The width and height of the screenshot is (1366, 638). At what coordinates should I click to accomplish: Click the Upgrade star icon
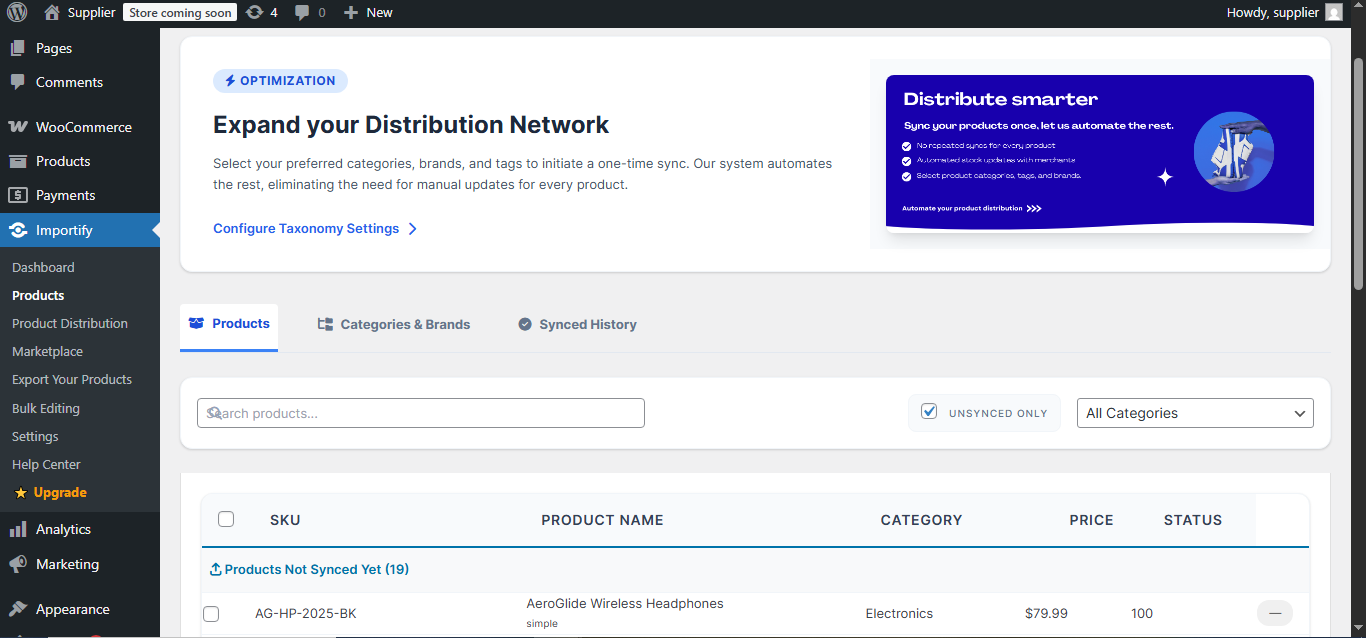pos(21,493)
